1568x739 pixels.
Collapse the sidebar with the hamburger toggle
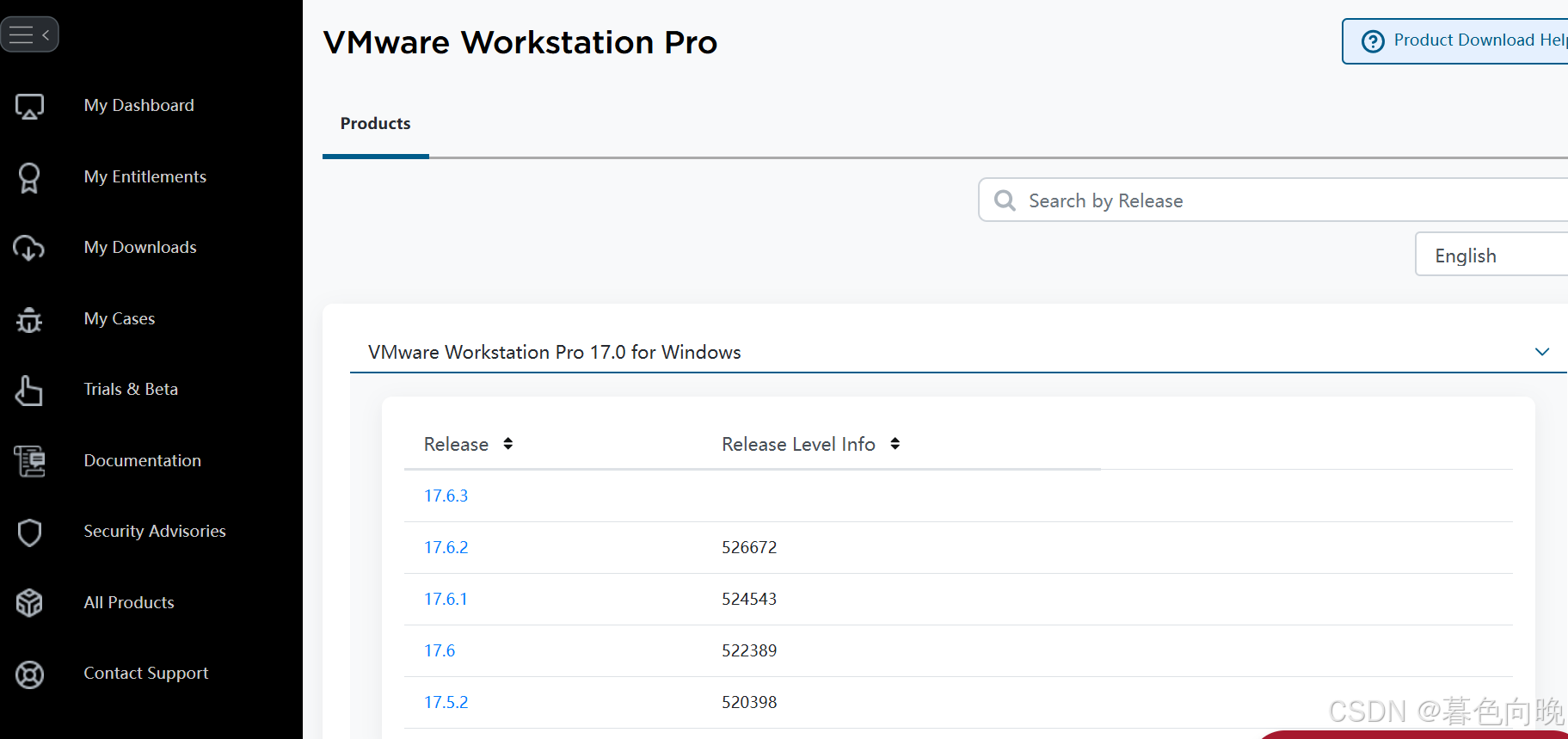tap(29, 34)
